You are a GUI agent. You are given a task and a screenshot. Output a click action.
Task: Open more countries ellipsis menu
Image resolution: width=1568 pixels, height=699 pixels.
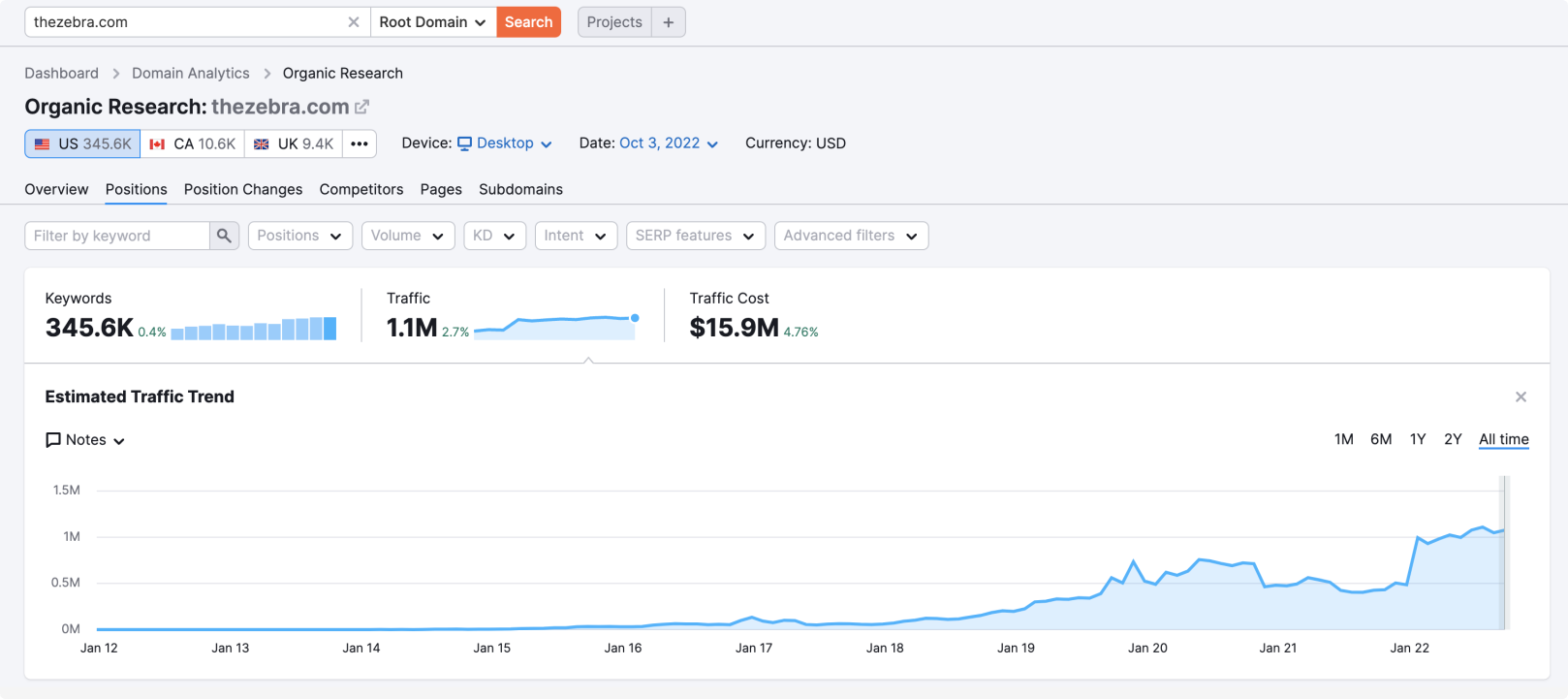[360, 143]
